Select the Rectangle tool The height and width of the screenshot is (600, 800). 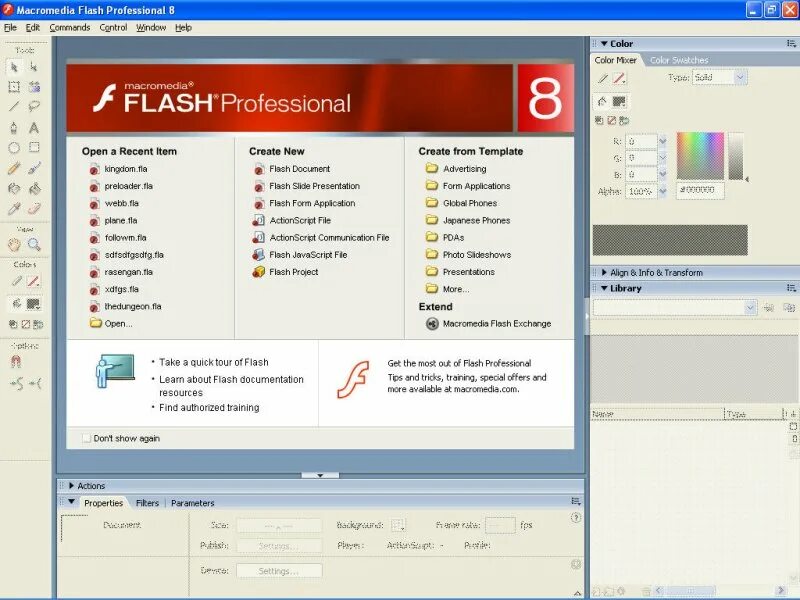34,148
